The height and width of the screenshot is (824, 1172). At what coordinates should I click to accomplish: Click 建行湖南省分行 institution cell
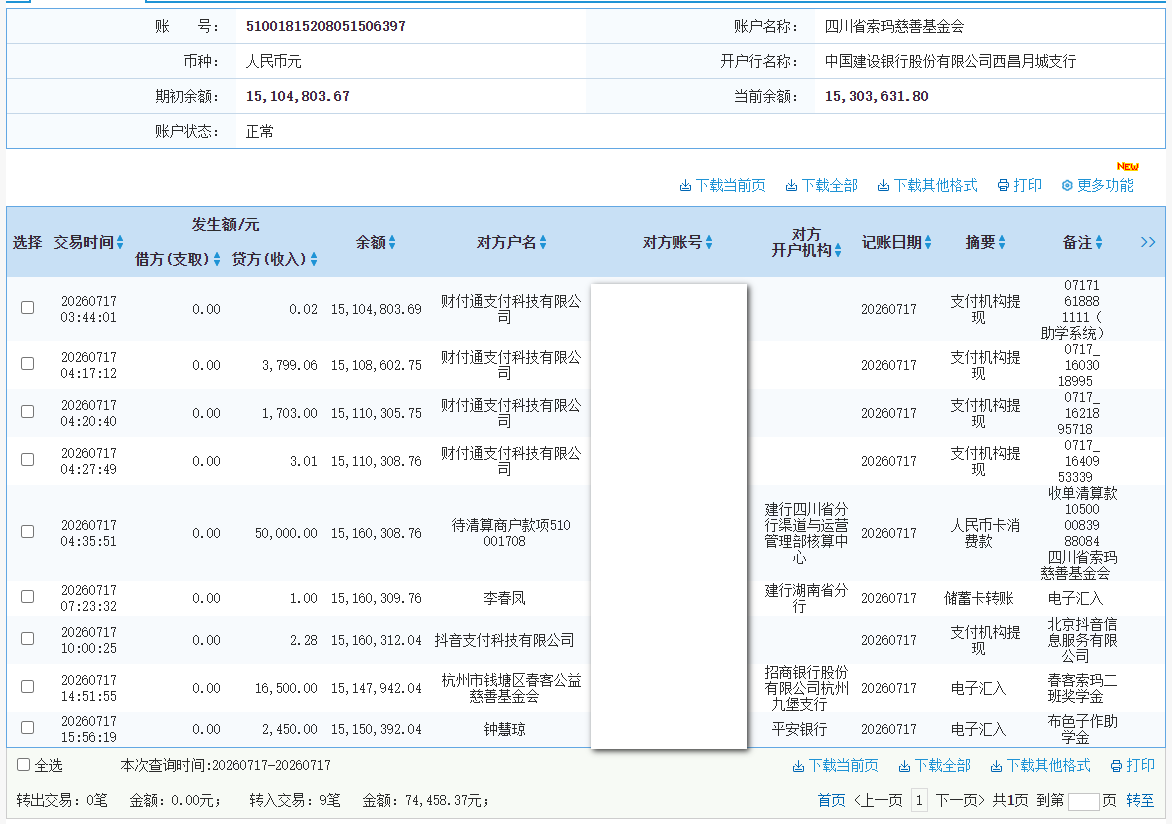[806, 598]
